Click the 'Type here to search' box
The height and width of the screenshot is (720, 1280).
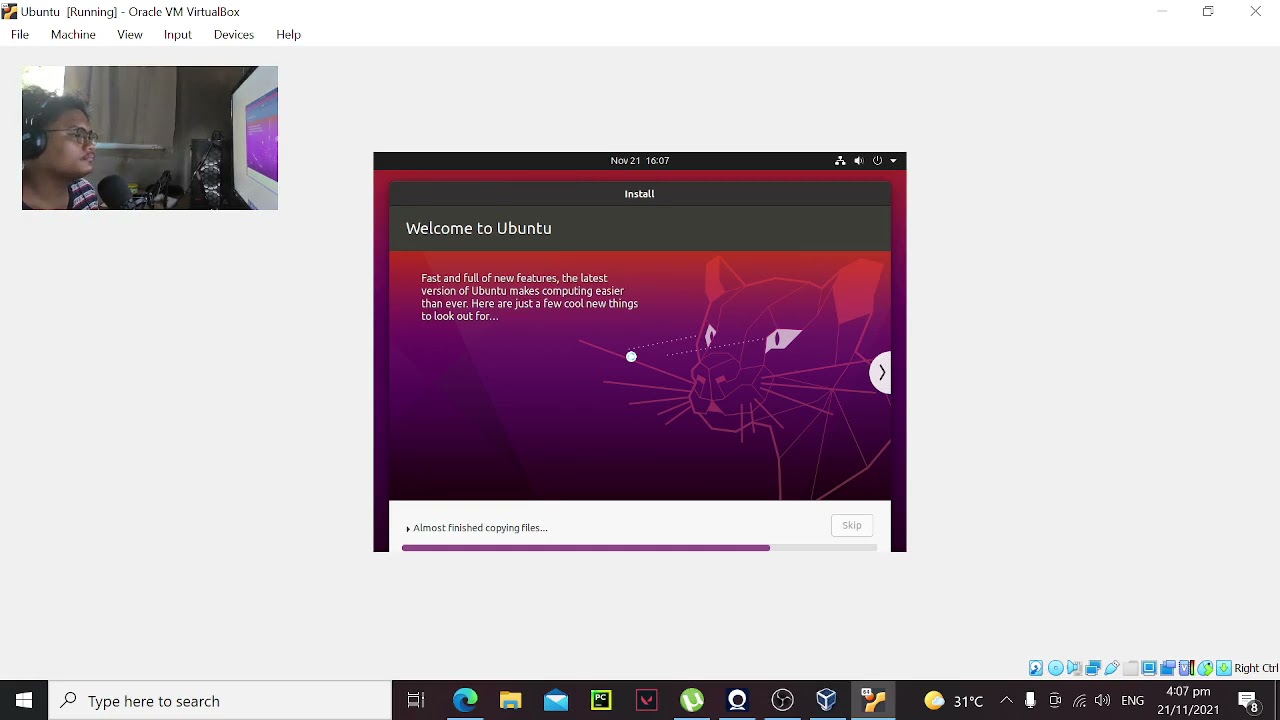point(220,701)
